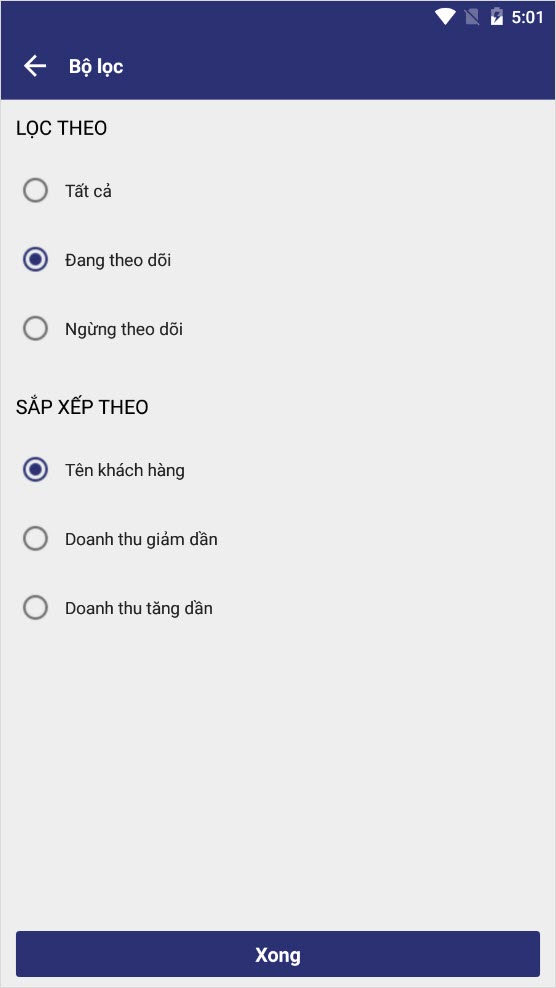This screenshot has width=556, height=988.
Task: Select the Ngừng theo dõi radio circle
Action: point(35,328)
